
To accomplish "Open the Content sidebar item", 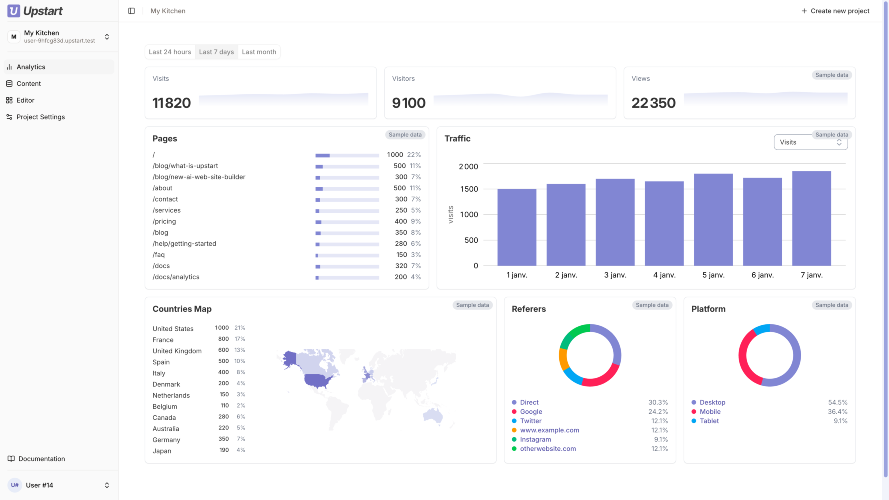I will [59, 83].
